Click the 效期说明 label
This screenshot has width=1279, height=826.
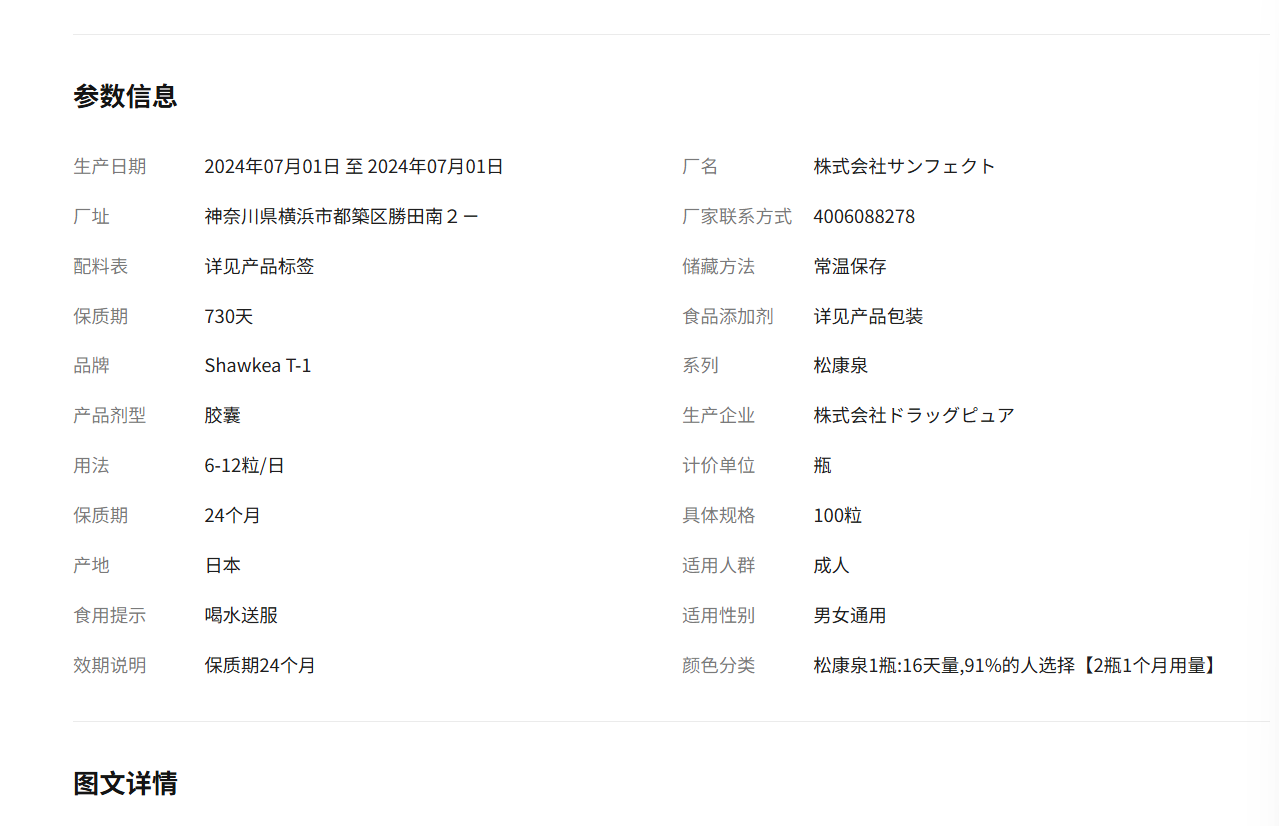pyautogui.click(x=109, y=666)
